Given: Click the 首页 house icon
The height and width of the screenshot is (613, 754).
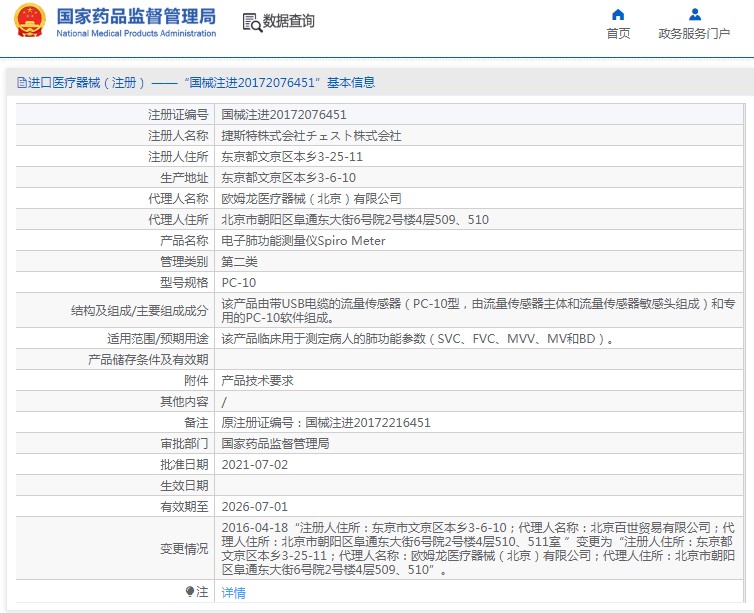Looking at the screenshot, I should [x=618, y=14].
